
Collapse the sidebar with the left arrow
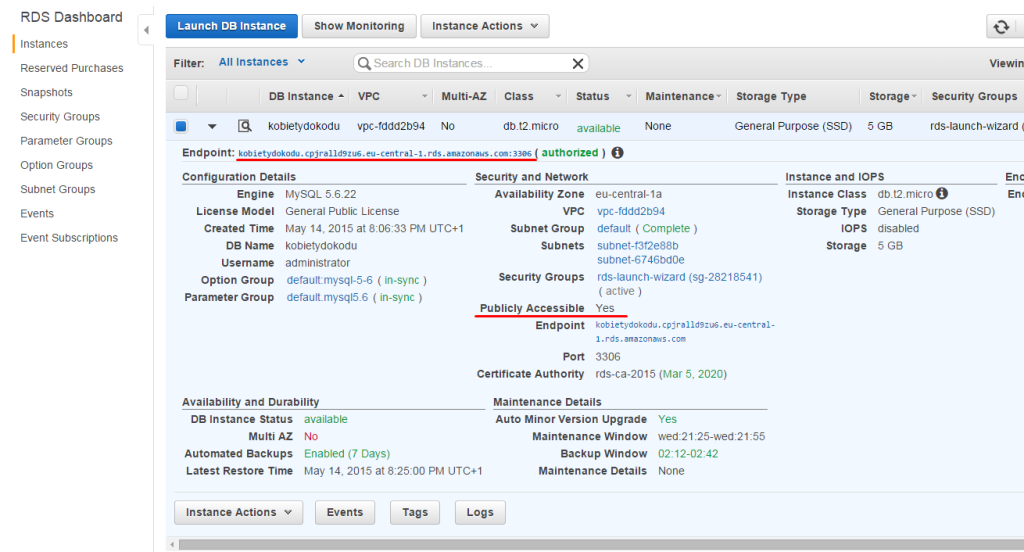[x=146, y=29]
